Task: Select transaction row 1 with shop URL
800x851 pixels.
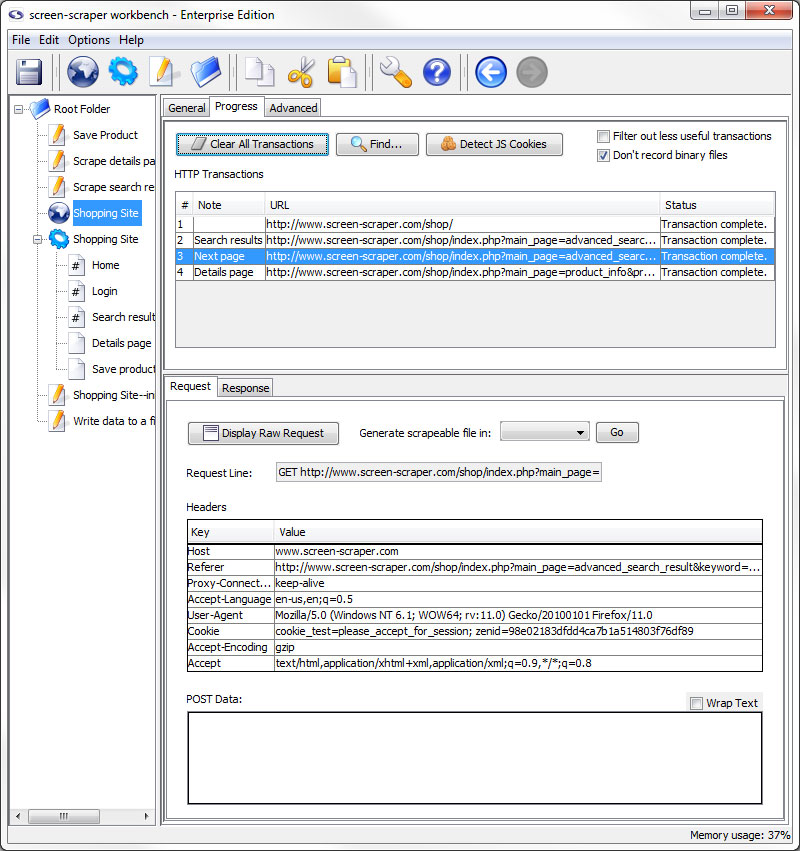Action: click(475, 224)
